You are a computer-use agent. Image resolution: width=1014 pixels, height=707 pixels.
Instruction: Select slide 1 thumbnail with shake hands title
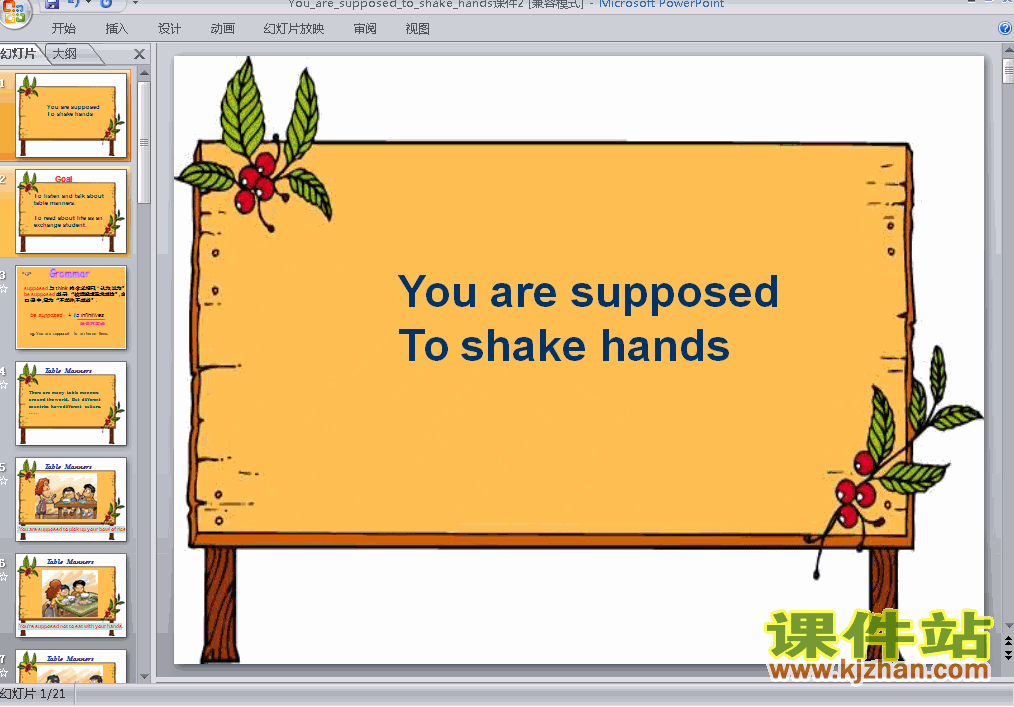click(x=71, y=115)
